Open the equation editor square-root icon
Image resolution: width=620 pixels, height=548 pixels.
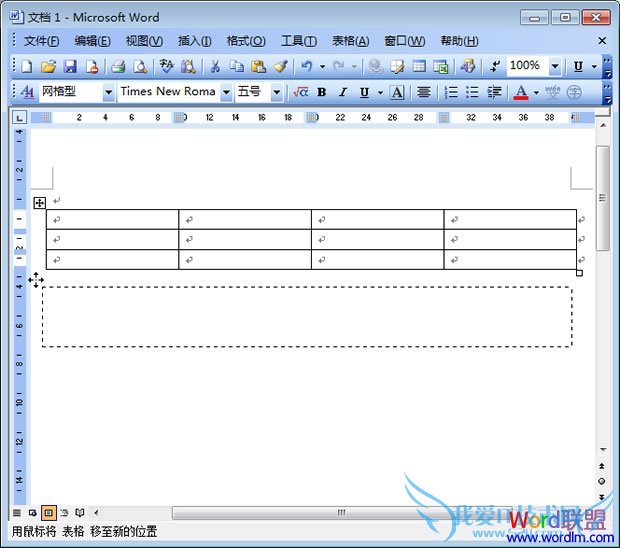(x=301, y=92)
